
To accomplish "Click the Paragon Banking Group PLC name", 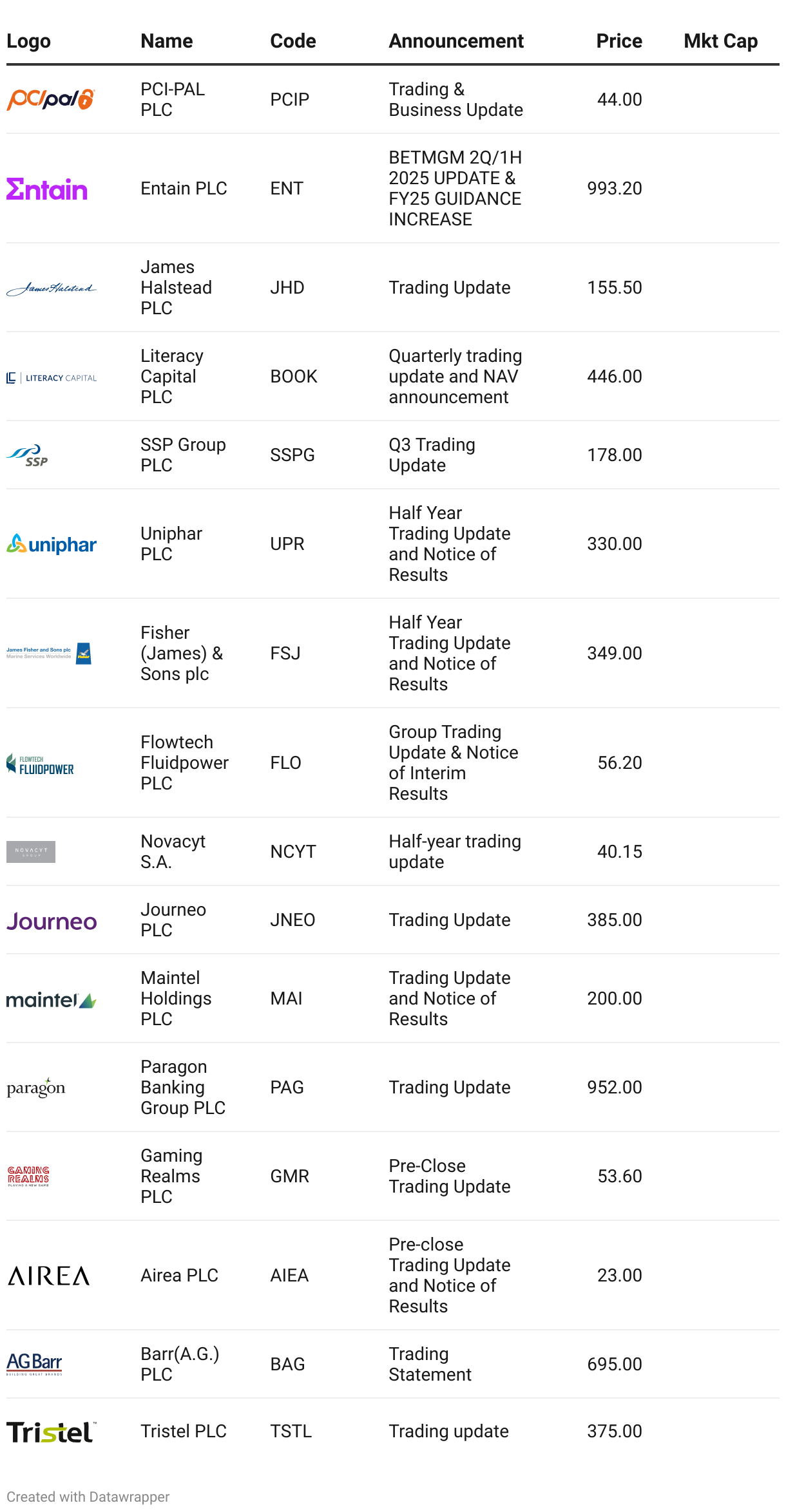I will coord(183,1088).
